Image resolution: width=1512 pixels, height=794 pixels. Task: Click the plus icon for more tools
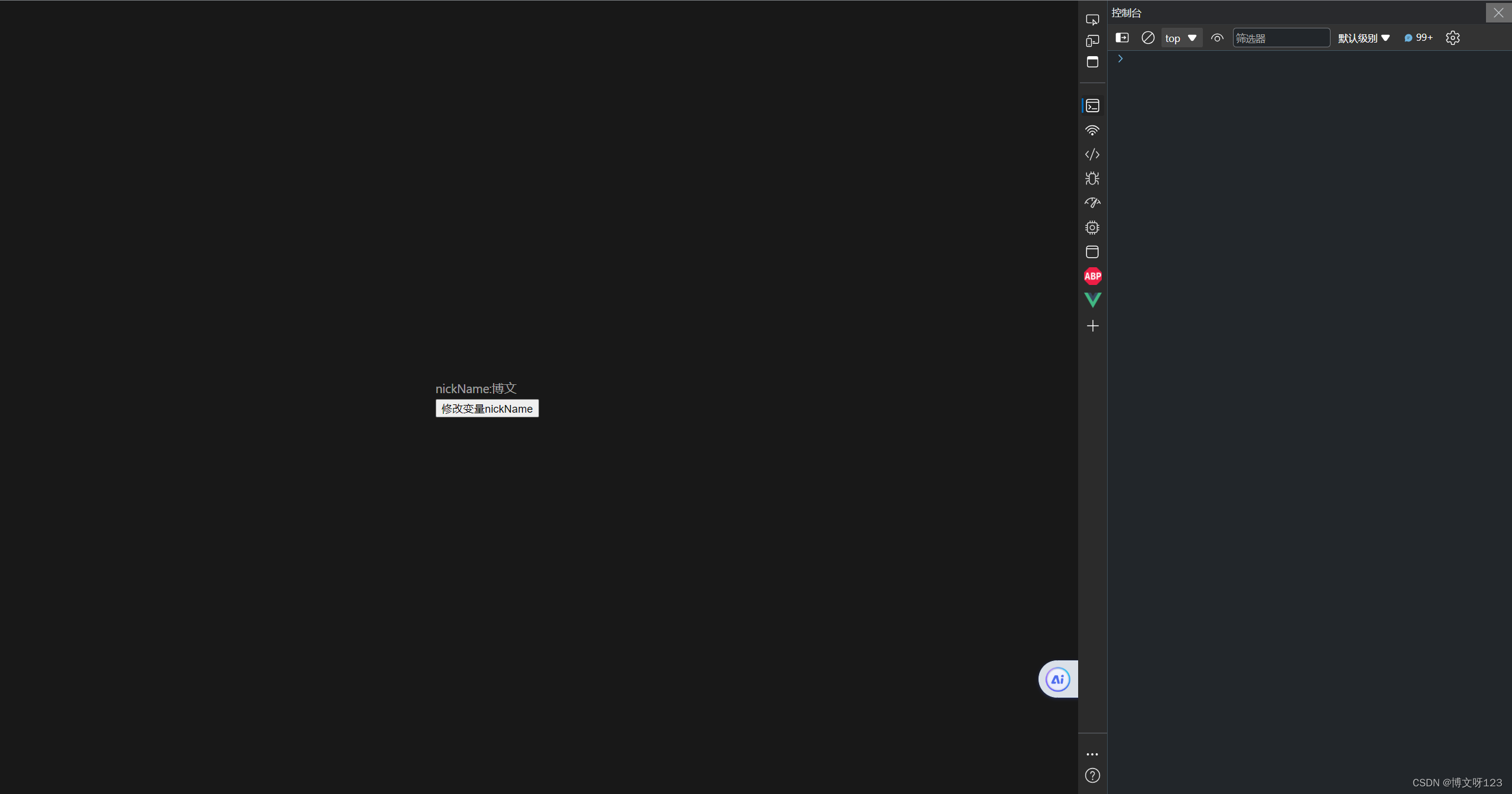coord(1092,326)
